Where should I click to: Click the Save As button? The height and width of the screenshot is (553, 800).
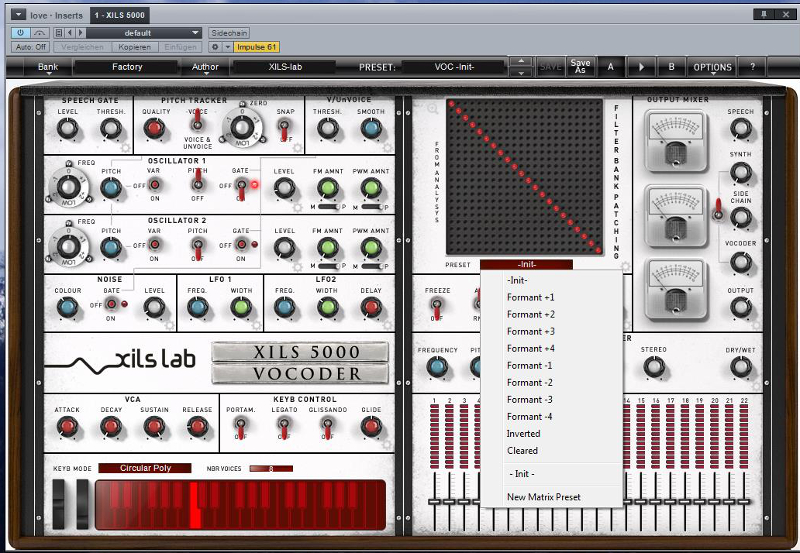click(x=580, y=67)
